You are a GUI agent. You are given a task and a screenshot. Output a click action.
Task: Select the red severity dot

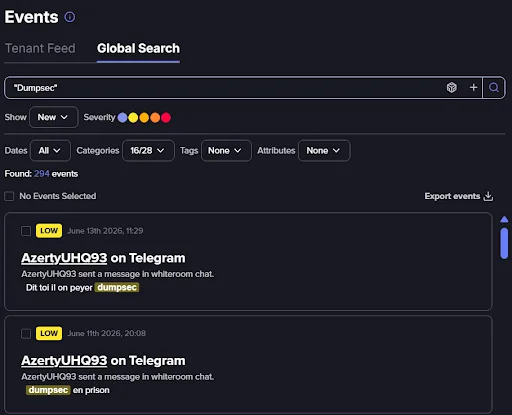click(166, 117)
